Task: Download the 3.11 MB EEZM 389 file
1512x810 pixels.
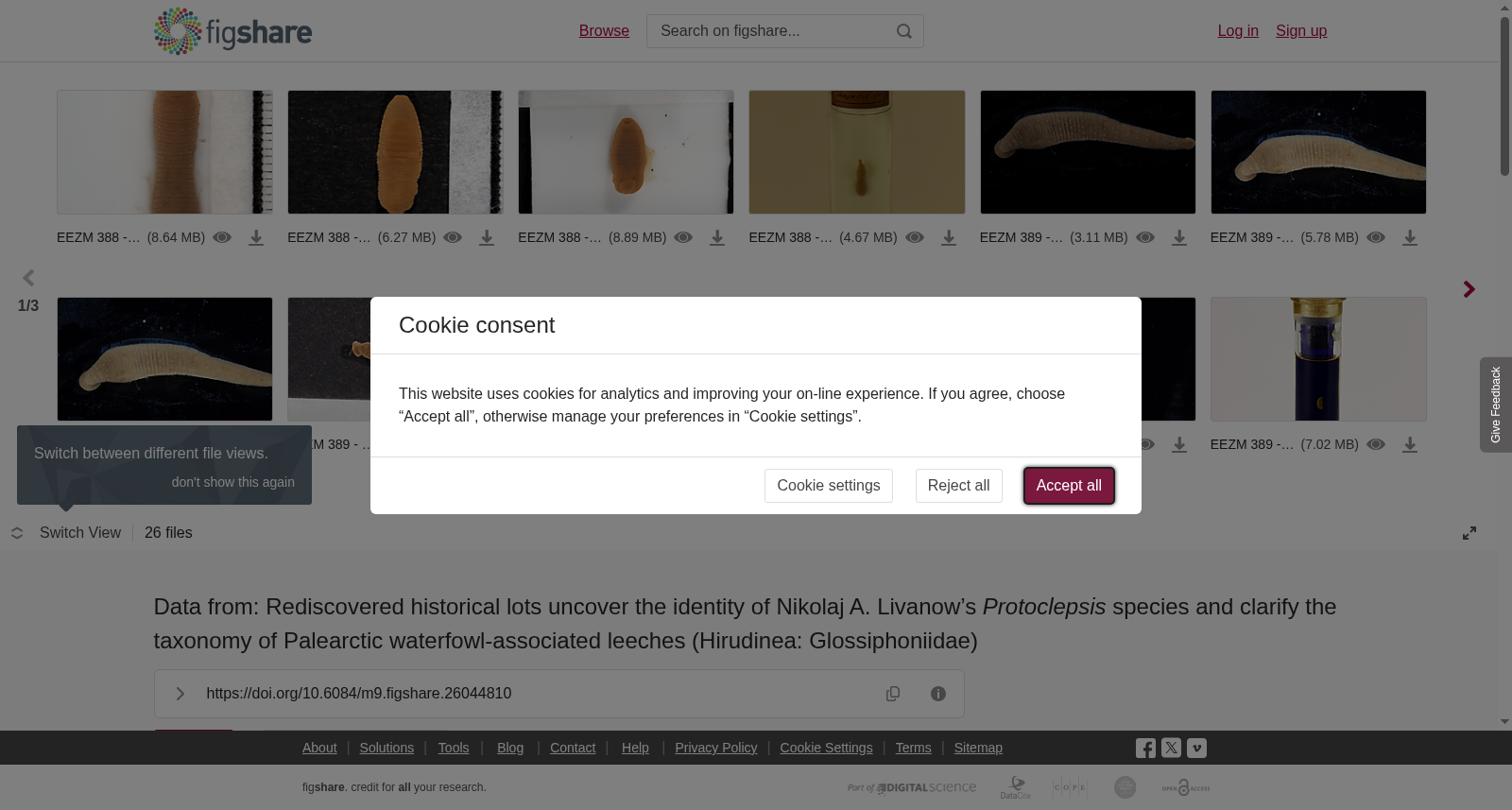Action: click(1179, 238)
